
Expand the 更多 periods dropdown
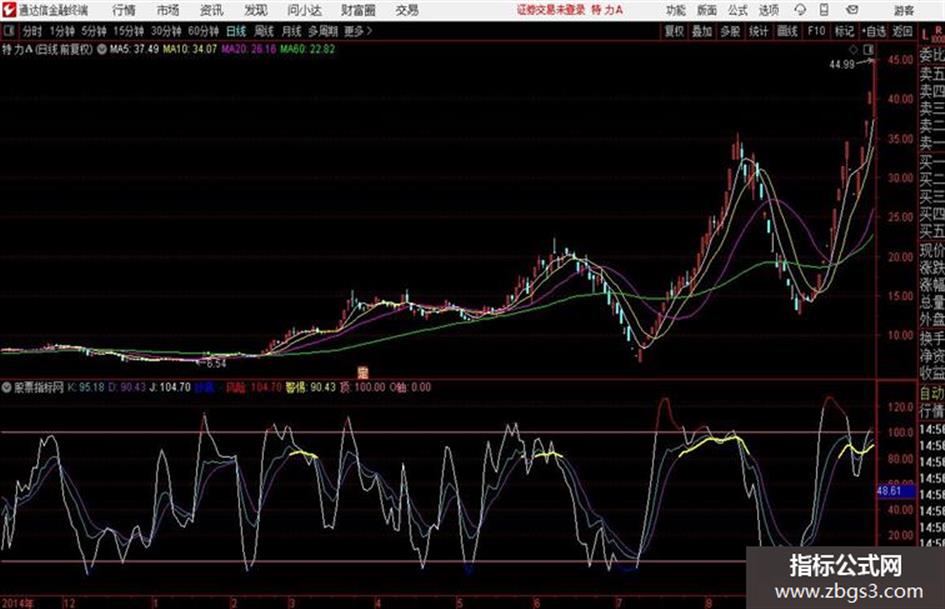[x=358, y=31]
